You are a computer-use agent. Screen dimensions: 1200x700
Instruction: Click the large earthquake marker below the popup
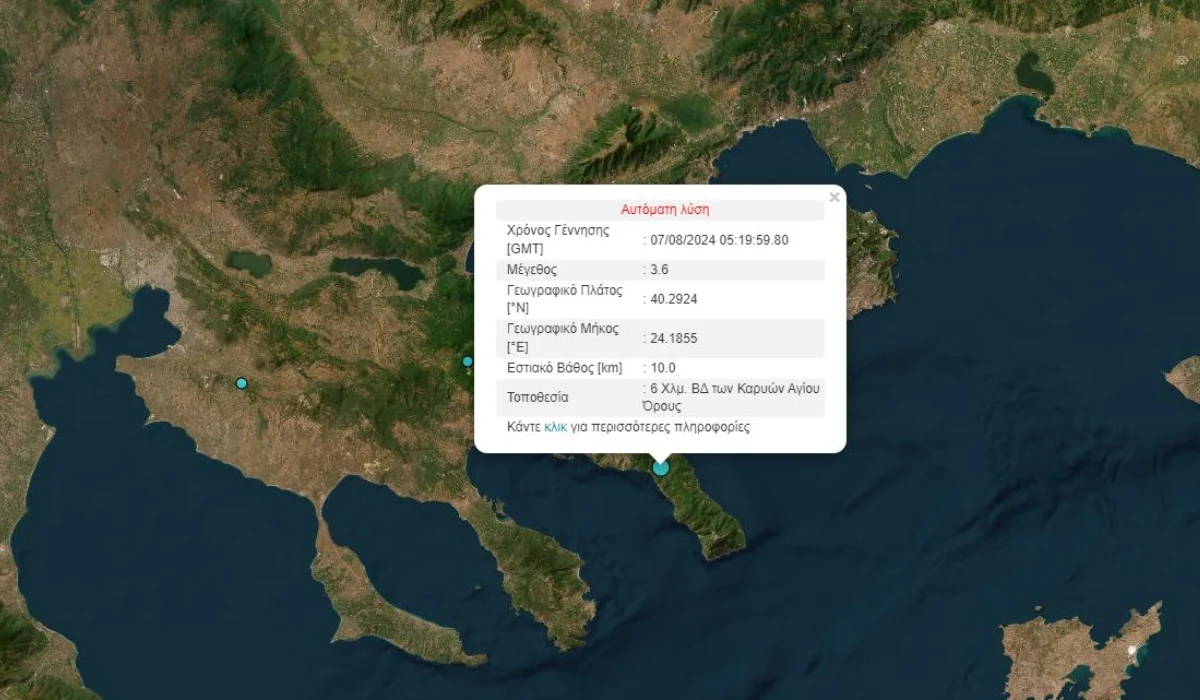pos(661,467)
